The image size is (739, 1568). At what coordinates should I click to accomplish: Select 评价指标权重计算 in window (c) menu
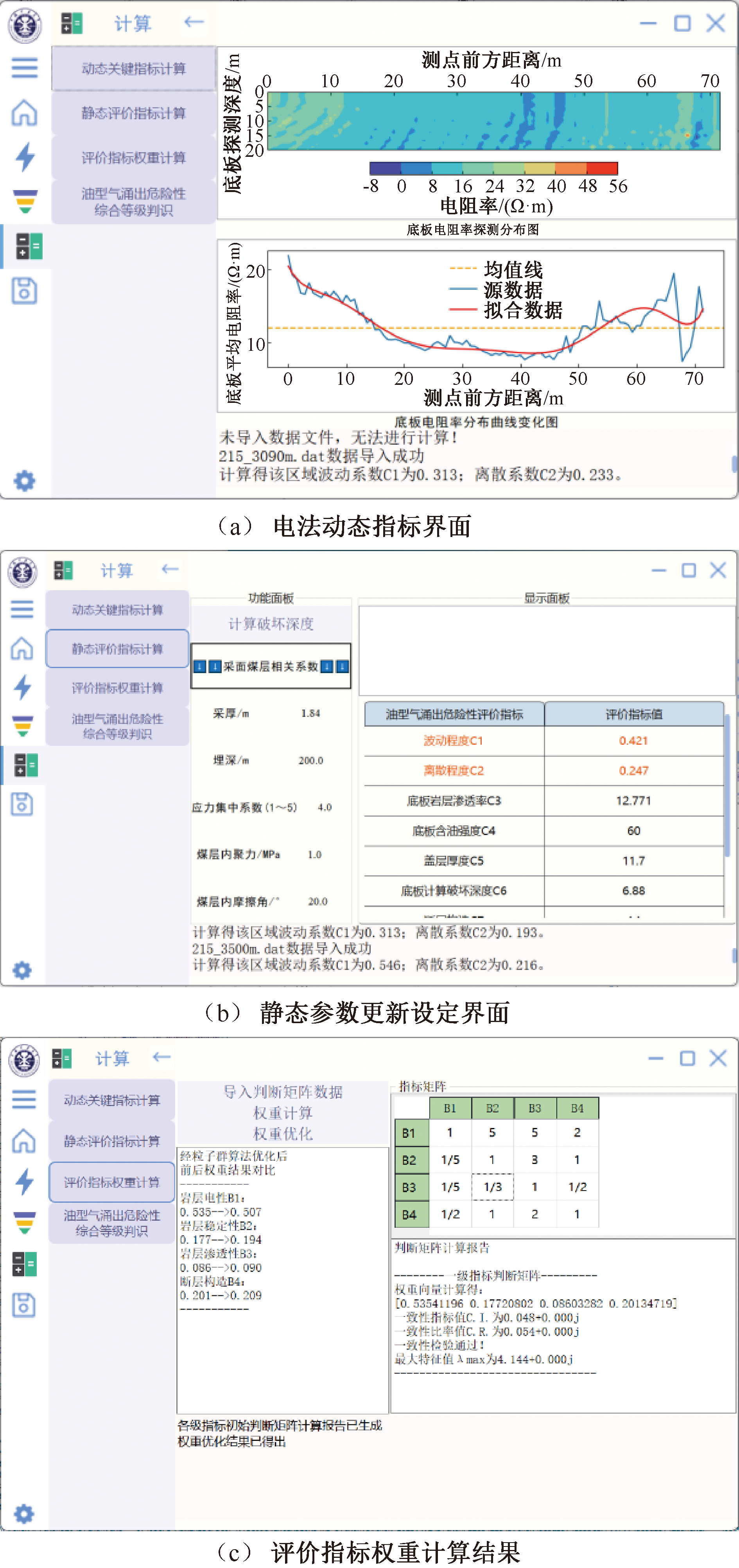[x=111, y=1182]
